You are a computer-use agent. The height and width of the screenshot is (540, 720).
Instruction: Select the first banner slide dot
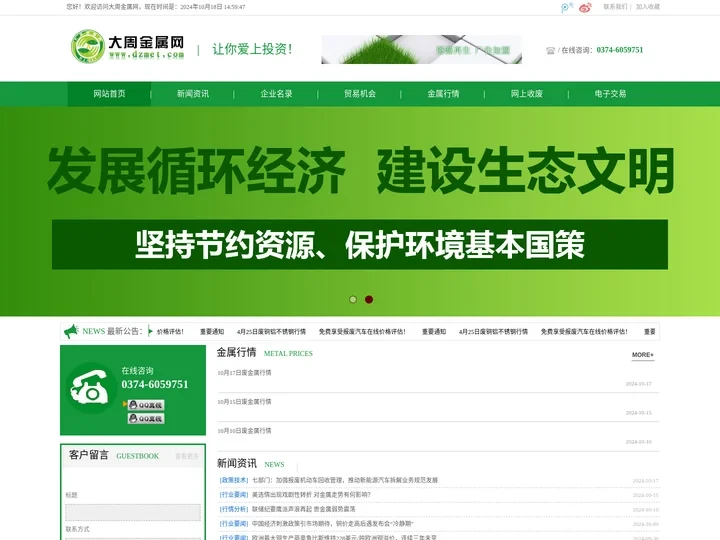353,299
